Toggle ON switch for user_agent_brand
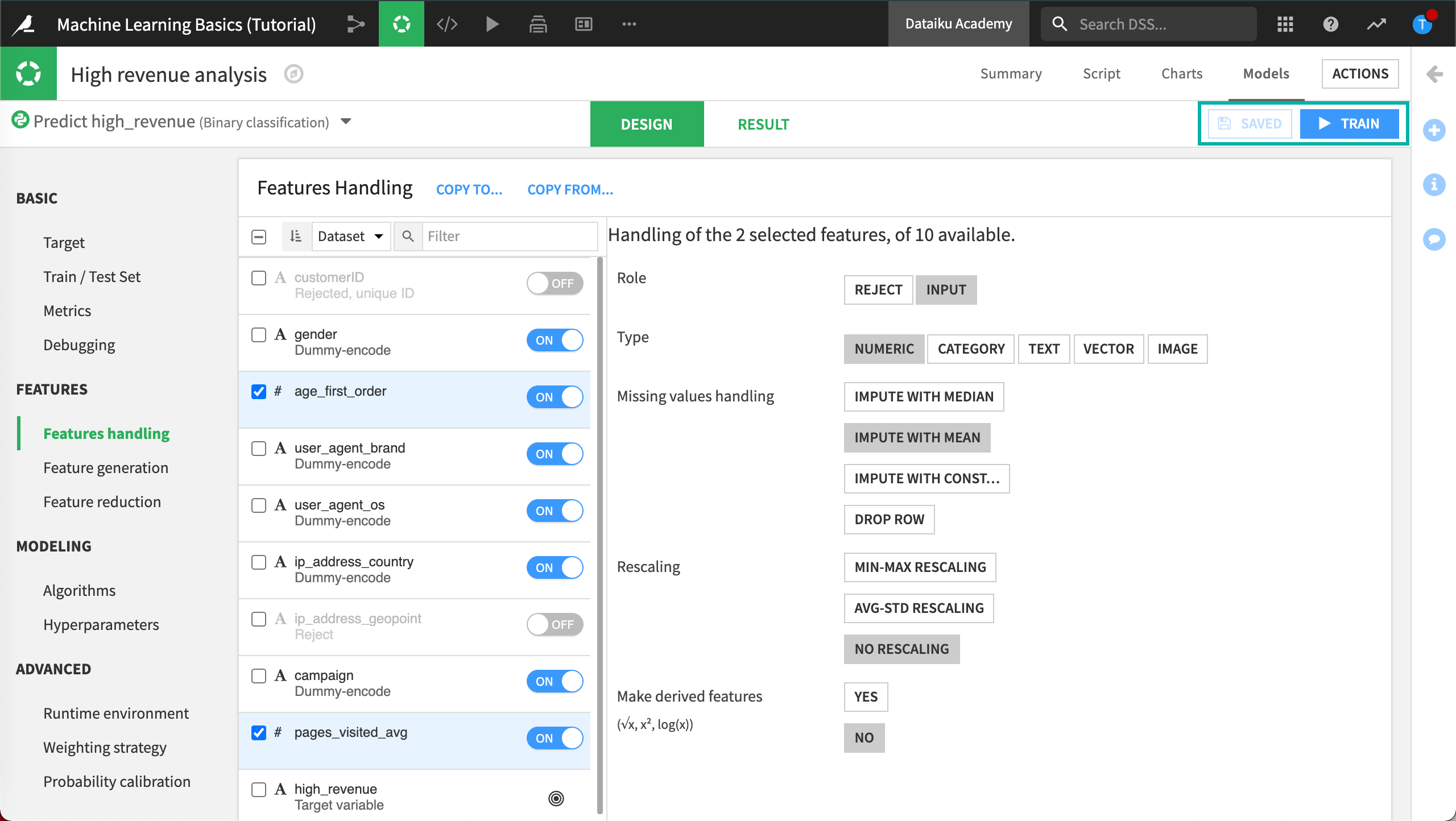The height and width of the screenshot is (821, 1456). (555, 454)
